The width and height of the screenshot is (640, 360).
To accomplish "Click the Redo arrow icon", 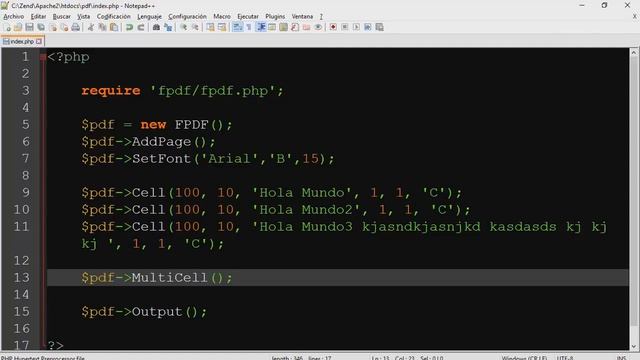I will (x=141, y=27).
